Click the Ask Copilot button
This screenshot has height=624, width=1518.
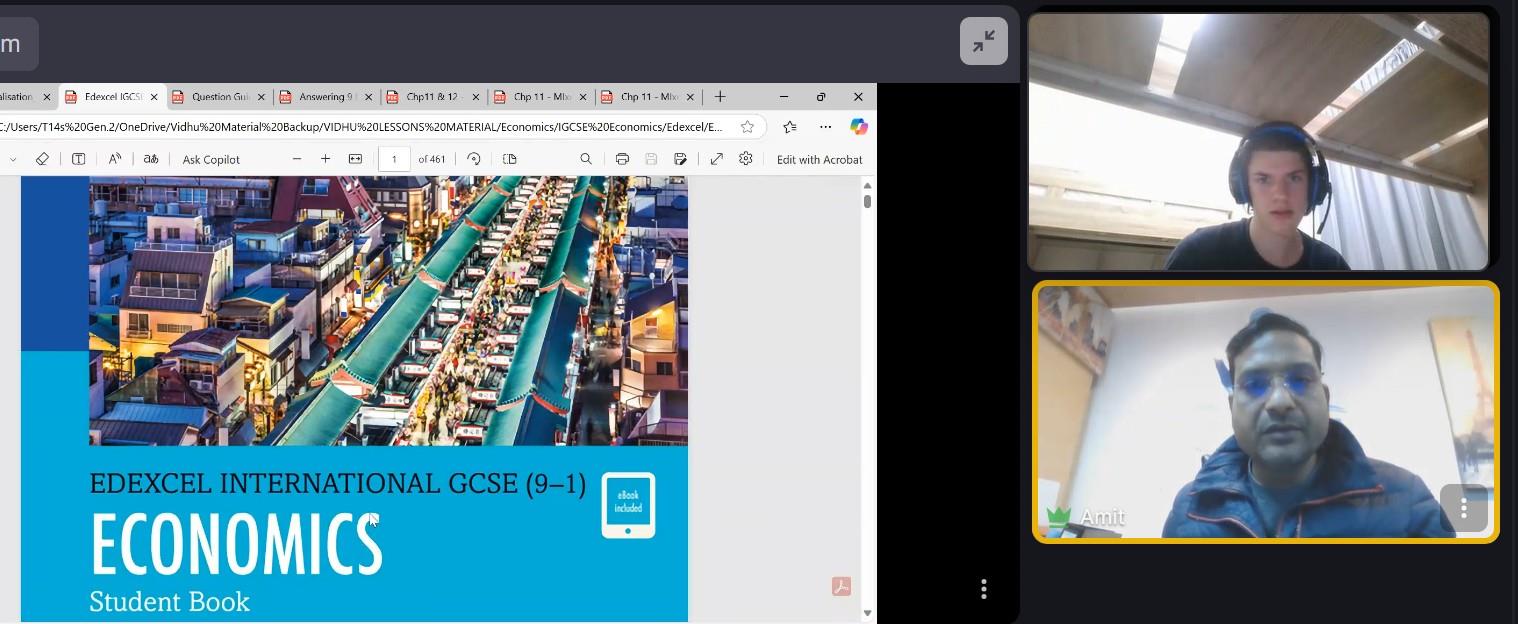[x=211, y=159]
